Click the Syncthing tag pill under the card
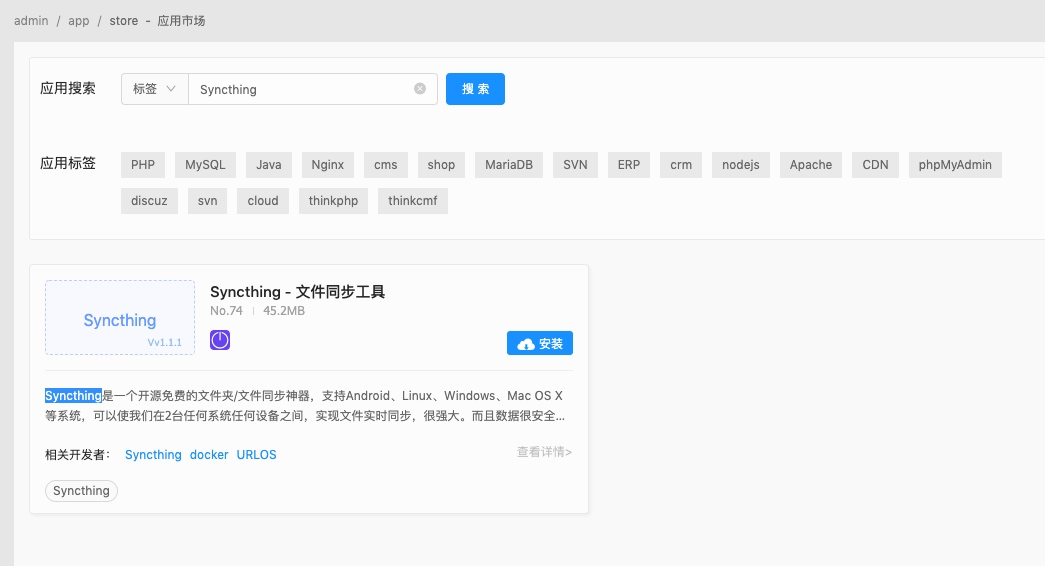 pyautogui.click(x=81, y=491)
